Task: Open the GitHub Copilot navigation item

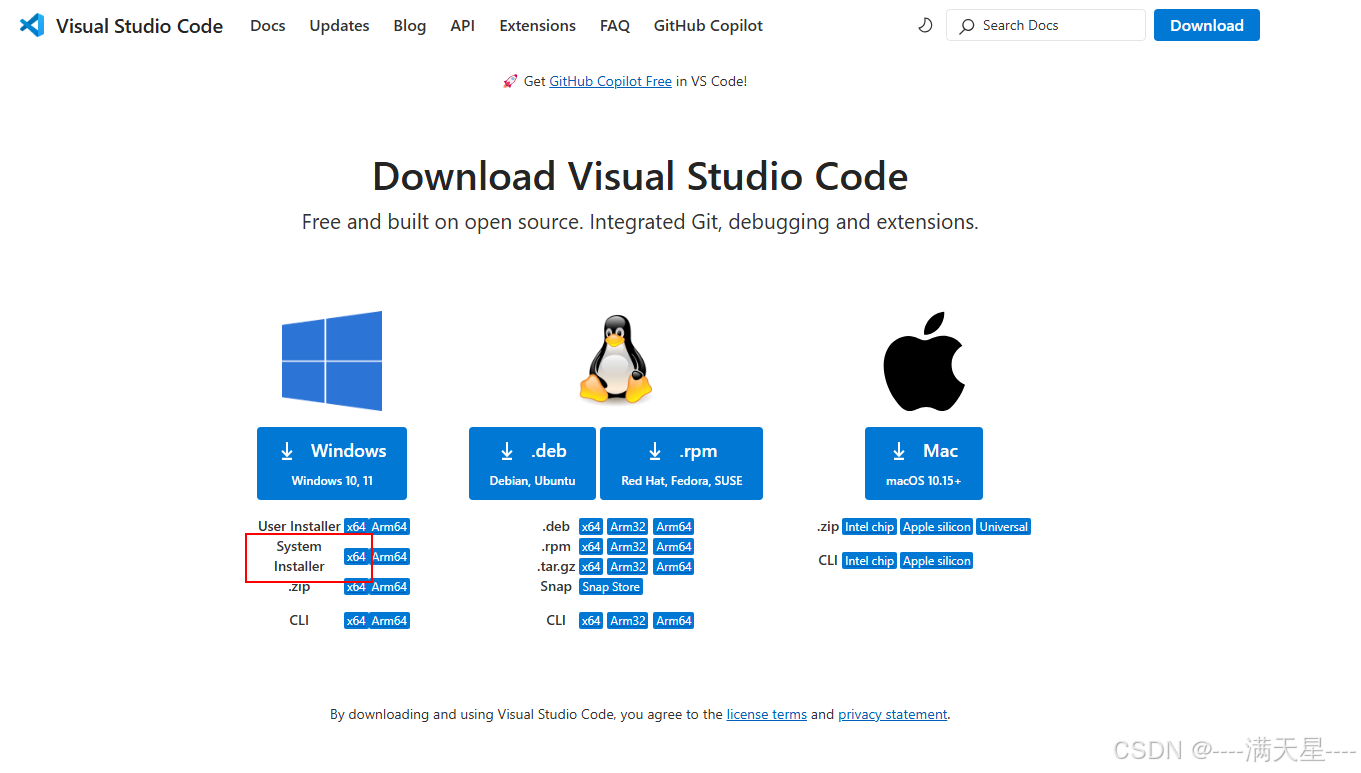Action: 708,26
